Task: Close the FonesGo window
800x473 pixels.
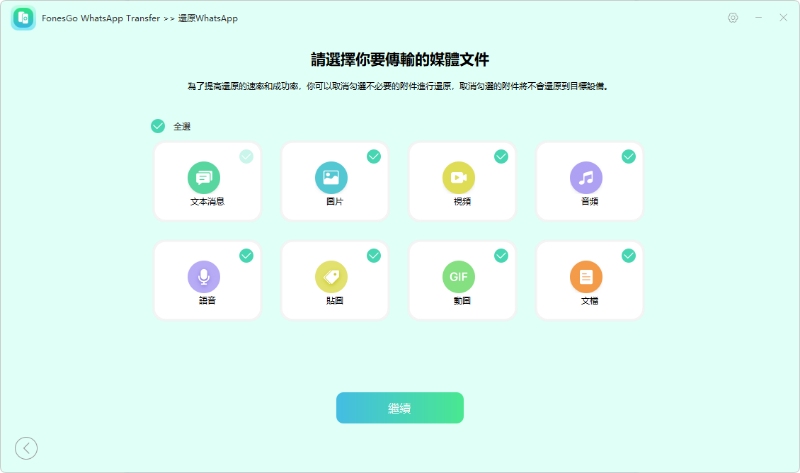Action: pyautogui.click(x=783, y=18)
